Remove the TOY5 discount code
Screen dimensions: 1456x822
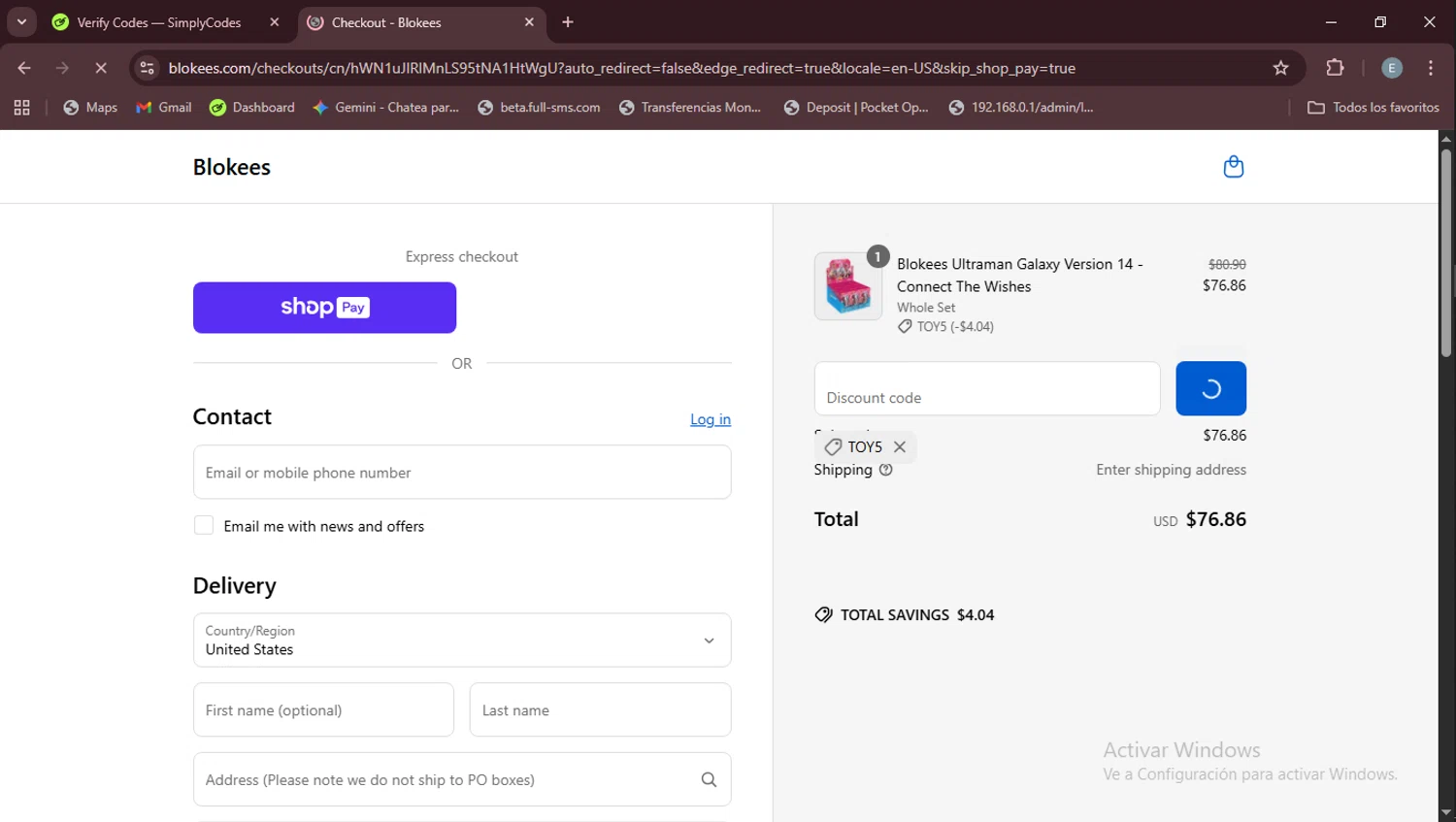click(900, 446)
